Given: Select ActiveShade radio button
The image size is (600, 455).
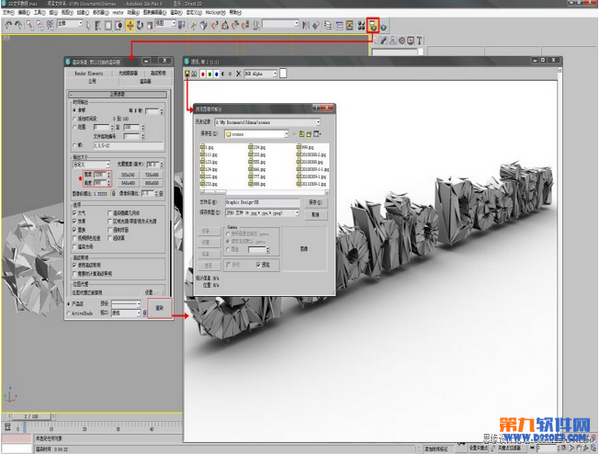Looking at the screenshot, I should (69, 313).
